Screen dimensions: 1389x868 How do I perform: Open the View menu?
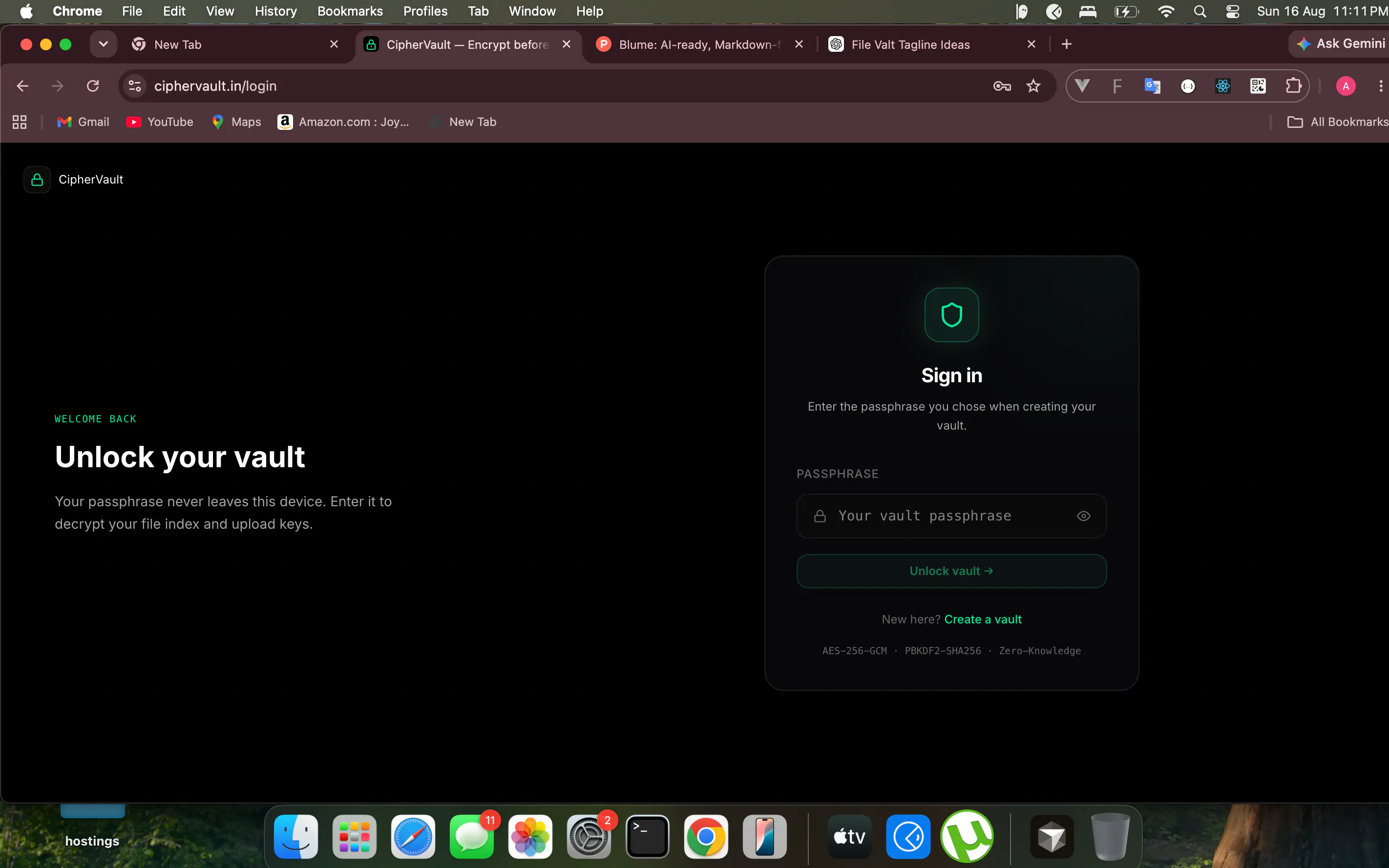[x=220, y=11]
